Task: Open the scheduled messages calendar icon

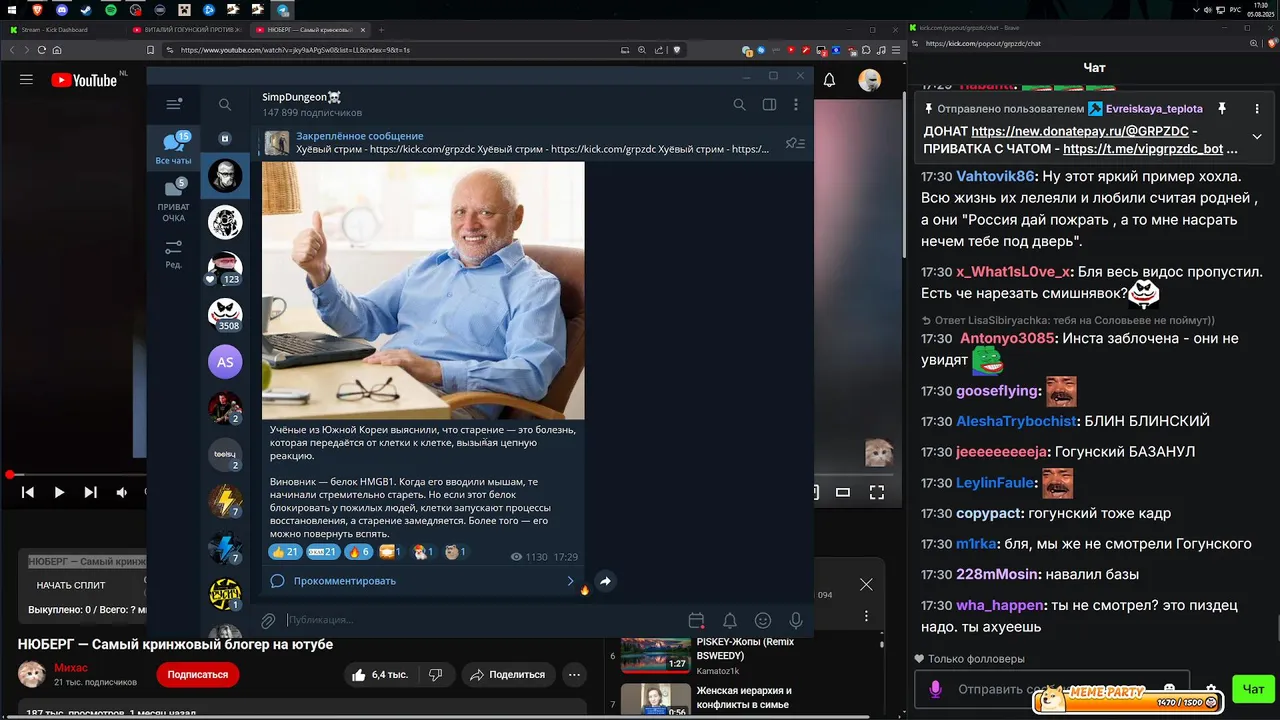Action: click(697, 621)
